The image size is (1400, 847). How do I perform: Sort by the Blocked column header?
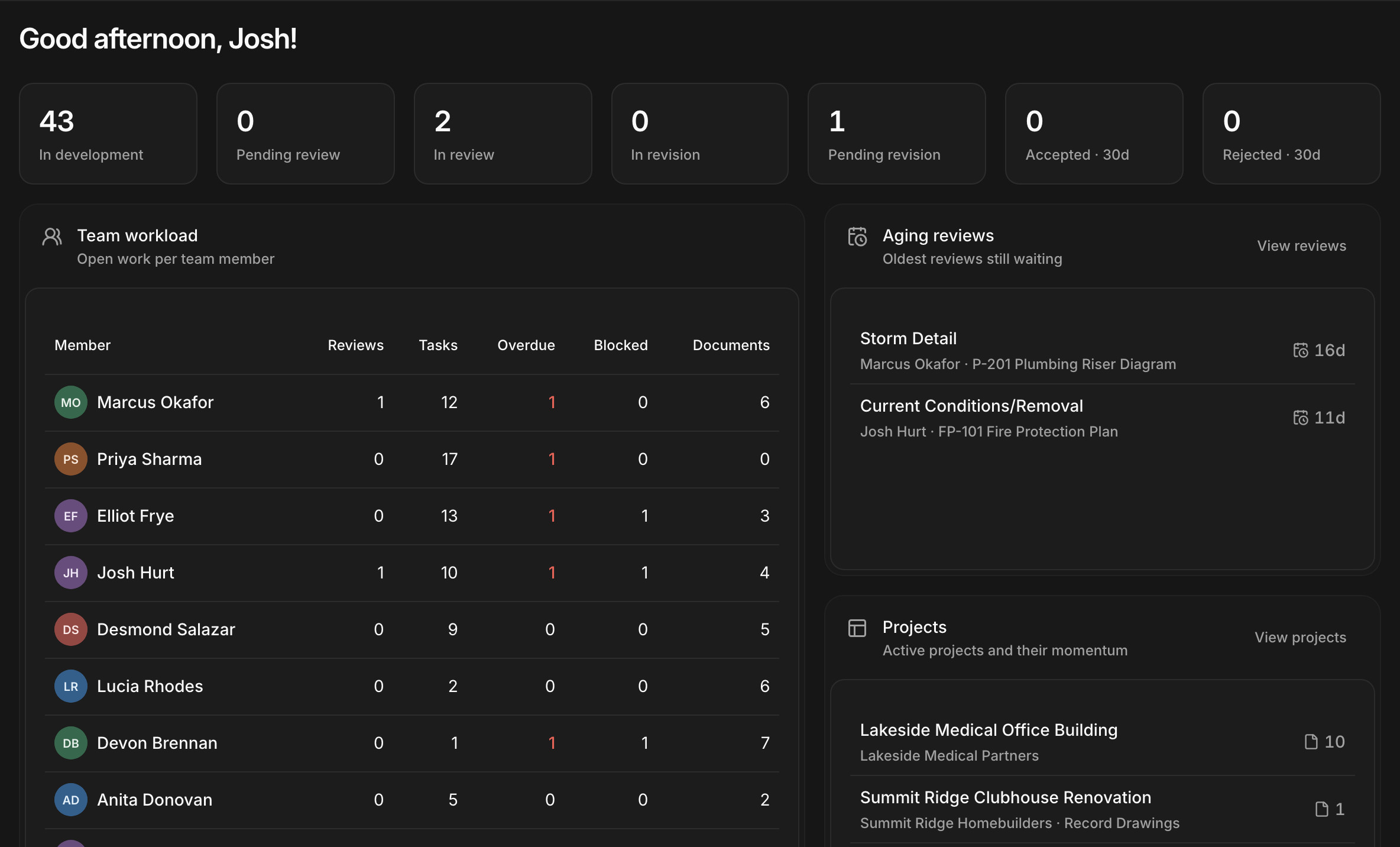point(621,345)
